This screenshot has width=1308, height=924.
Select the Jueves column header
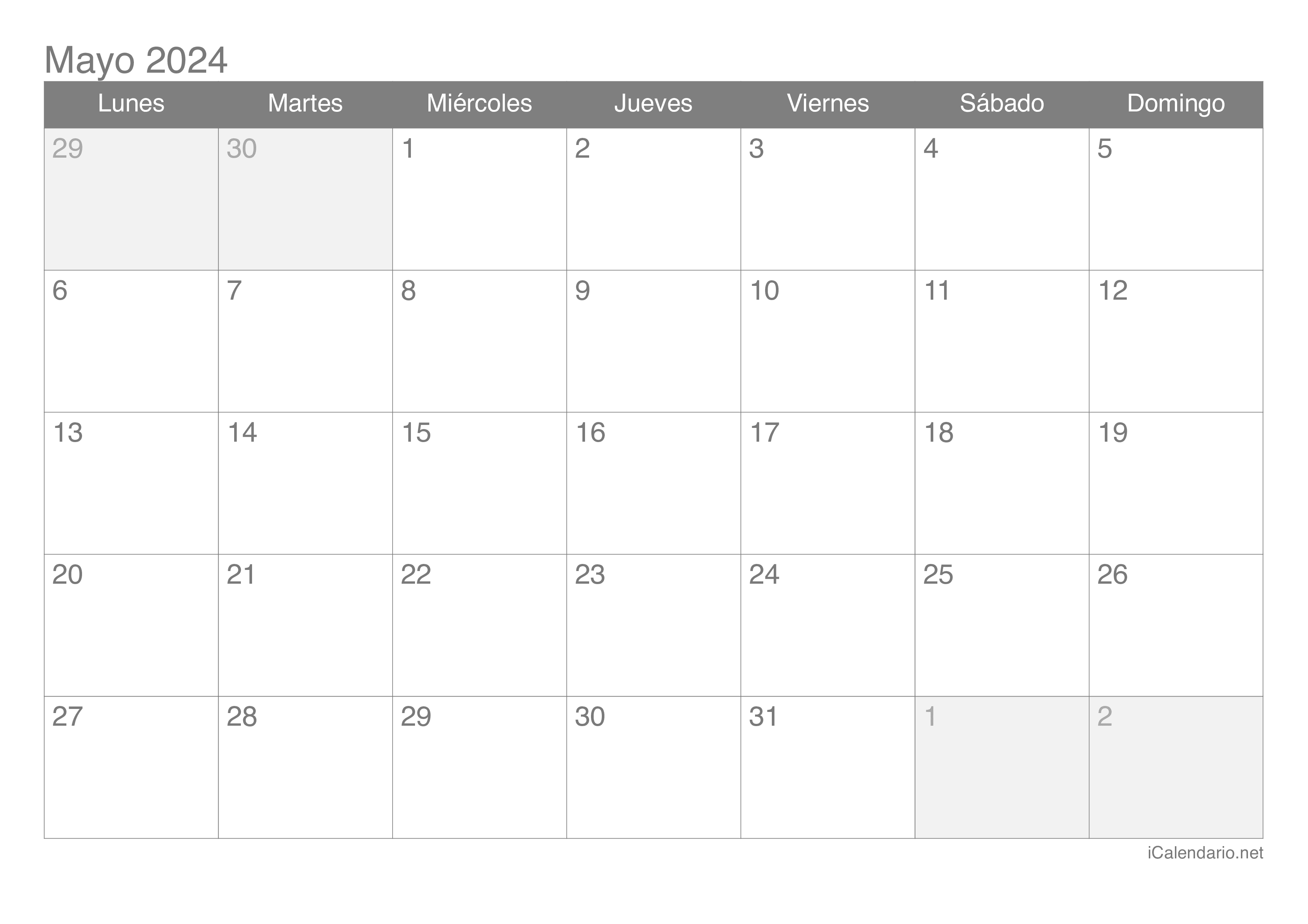[654, 103]
